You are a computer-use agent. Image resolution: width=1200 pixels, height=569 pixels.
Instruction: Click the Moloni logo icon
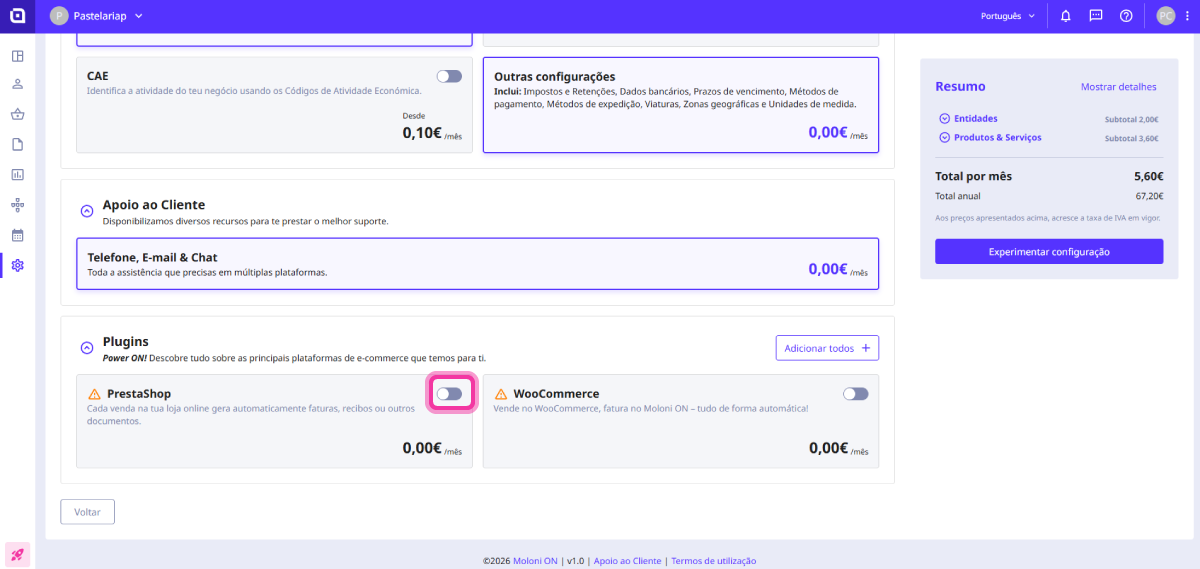tap(17, 16)
